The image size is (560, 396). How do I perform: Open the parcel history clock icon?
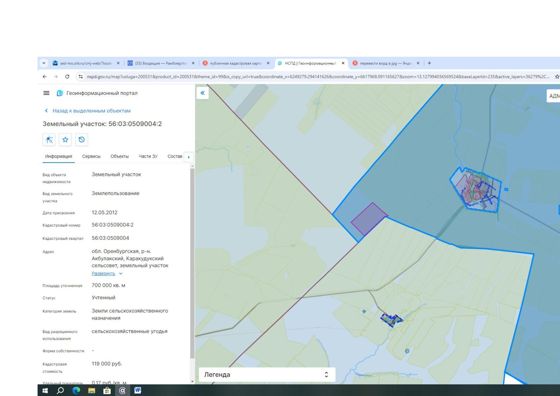click(x=82, y=140)
